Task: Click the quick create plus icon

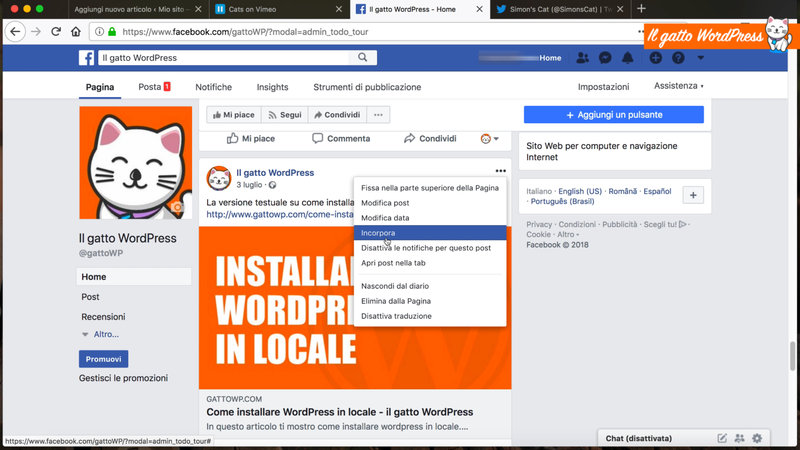Action: coord(656,58)
